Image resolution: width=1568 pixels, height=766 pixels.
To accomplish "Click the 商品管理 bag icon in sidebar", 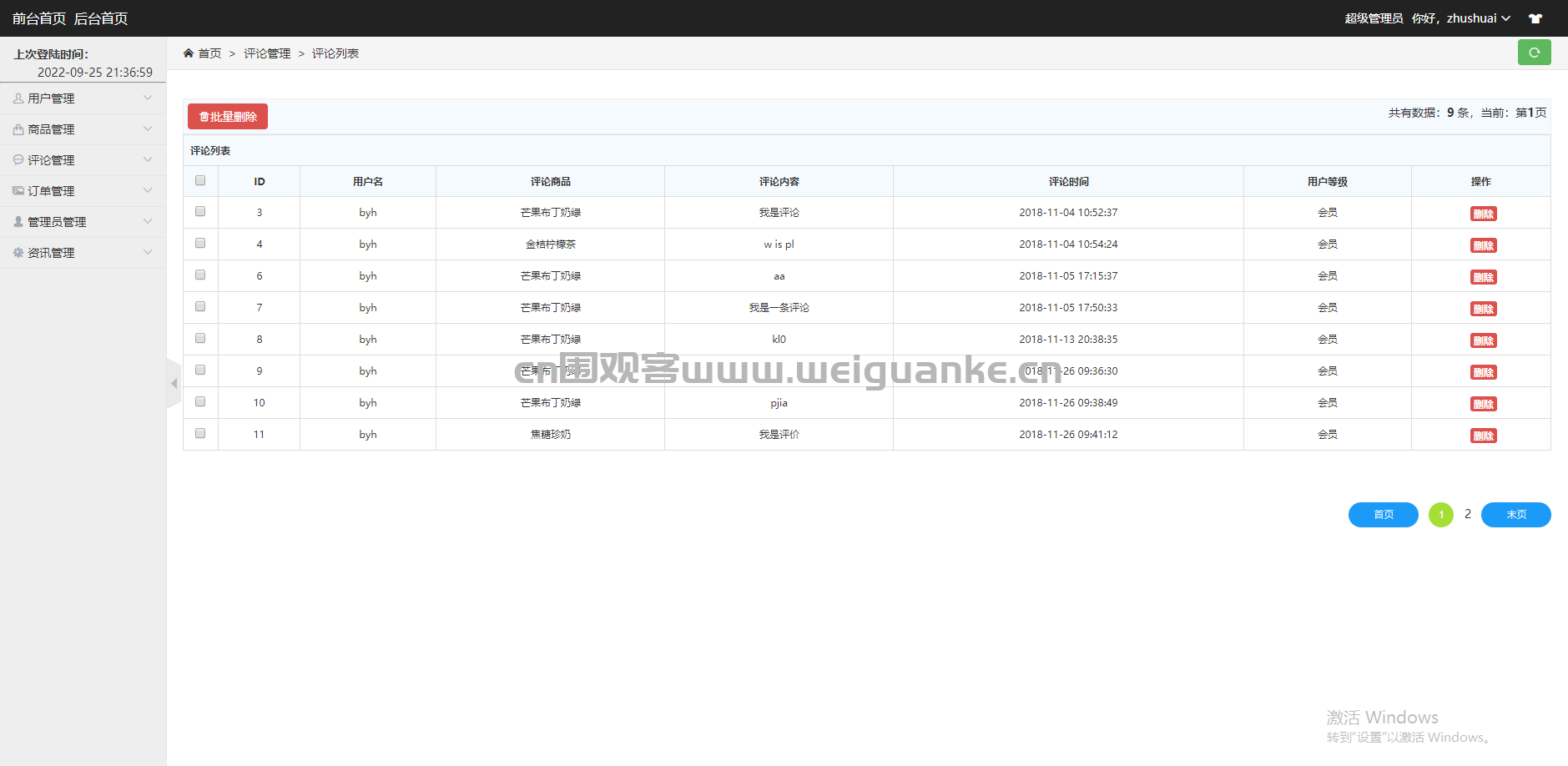I will (18, 129).
